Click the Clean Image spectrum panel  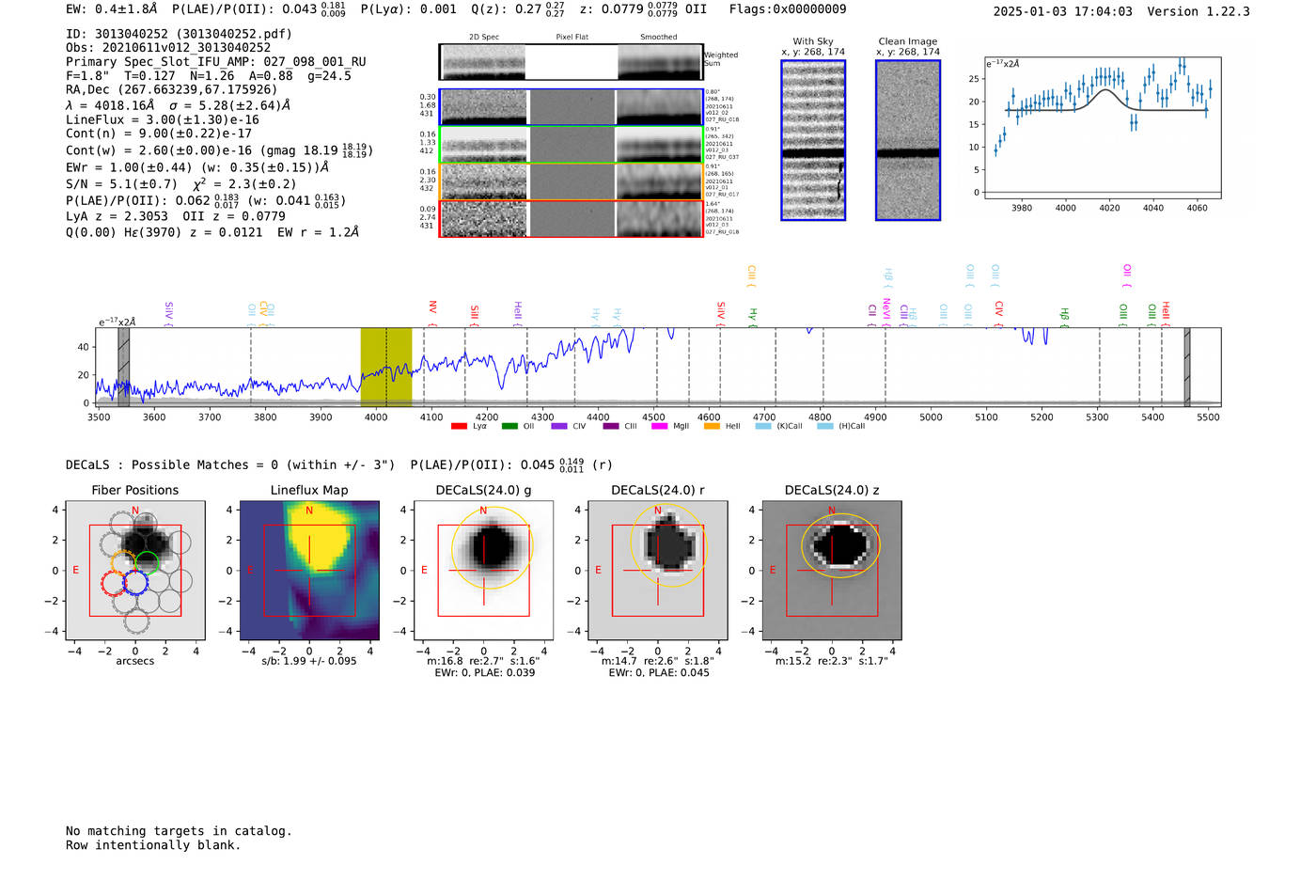908,140
